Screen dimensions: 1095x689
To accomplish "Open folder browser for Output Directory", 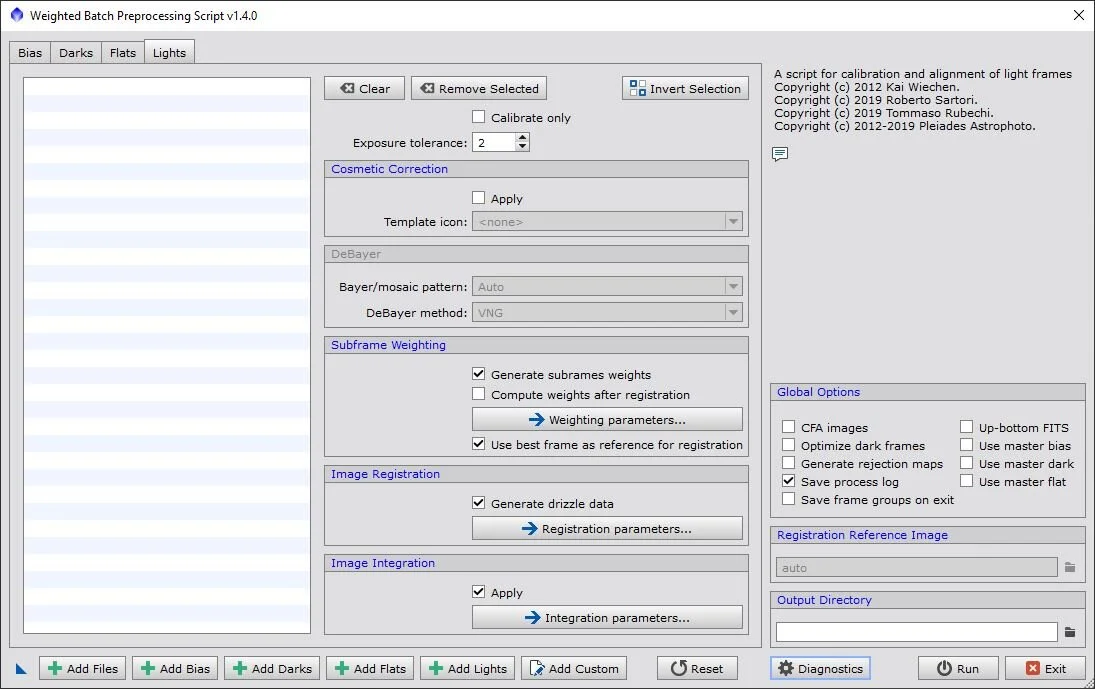I will click(1070, 632).
